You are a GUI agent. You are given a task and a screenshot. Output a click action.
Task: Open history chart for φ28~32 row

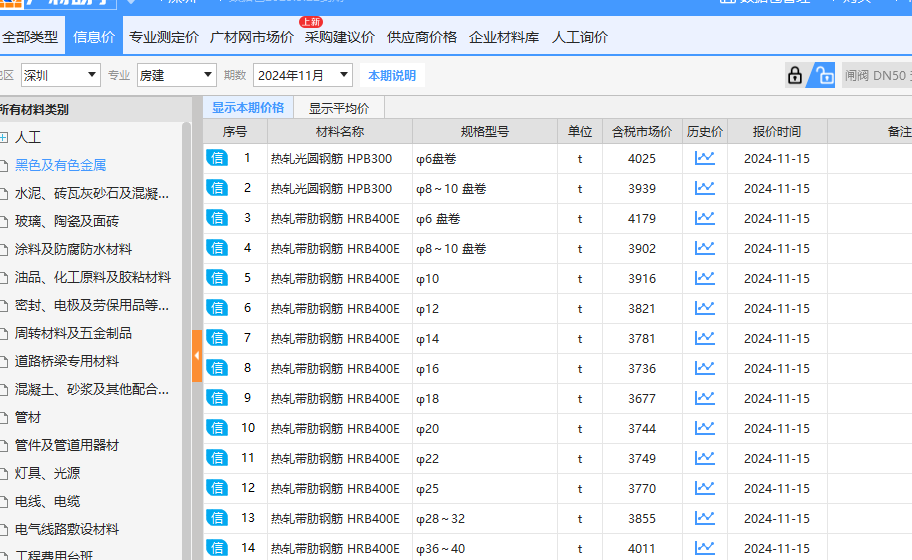click(x=704, y=518)
